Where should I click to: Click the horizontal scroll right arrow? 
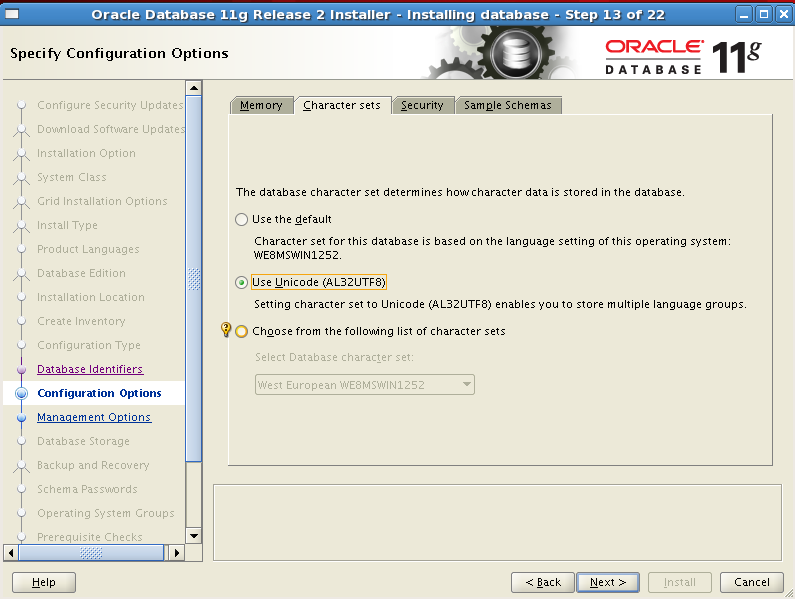pos(176,552)
